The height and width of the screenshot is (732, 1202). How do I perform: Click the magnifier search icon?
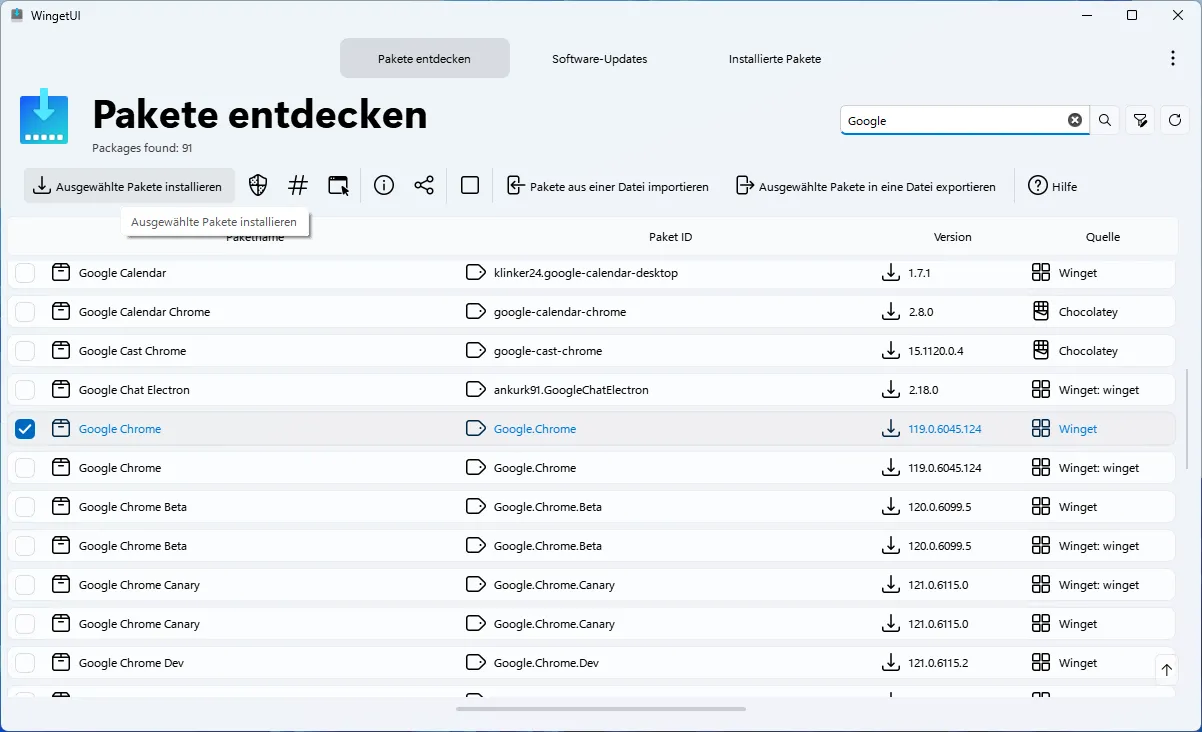[1105, 120]
